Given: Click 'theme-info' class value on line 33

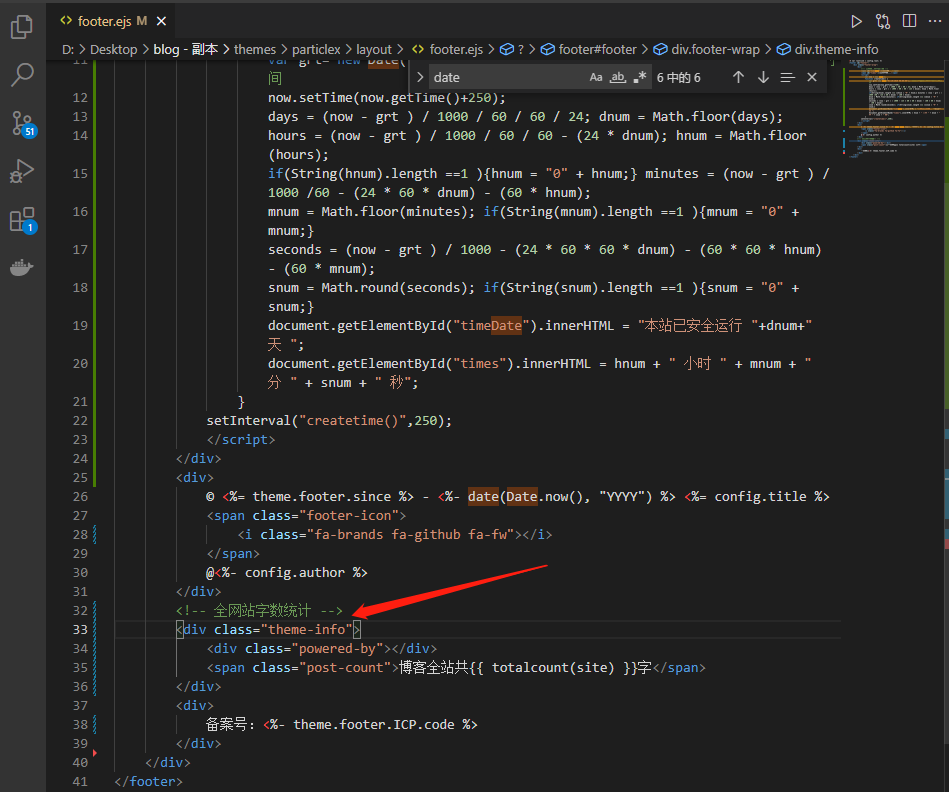Looking at the screenshot, I should pos(306,629).
